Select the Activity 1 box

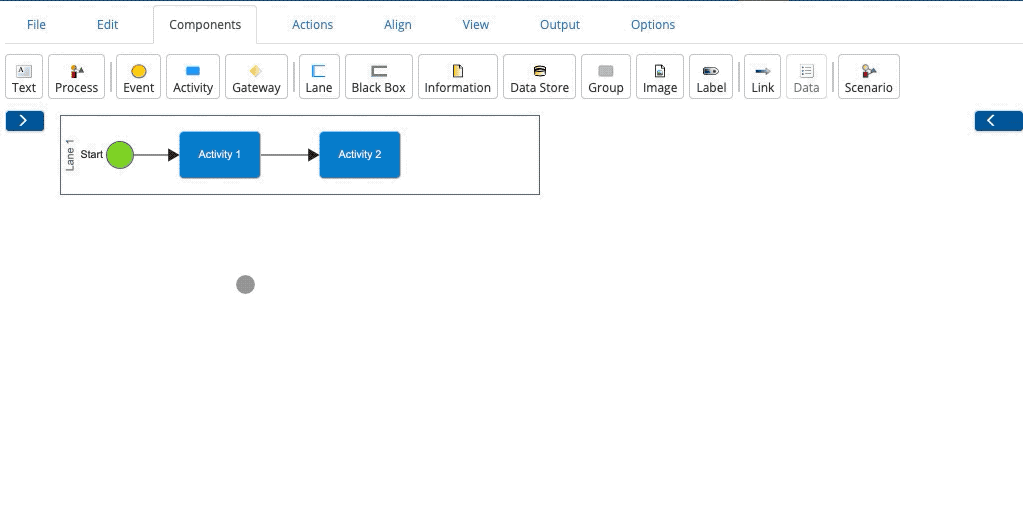click(220, 155)
